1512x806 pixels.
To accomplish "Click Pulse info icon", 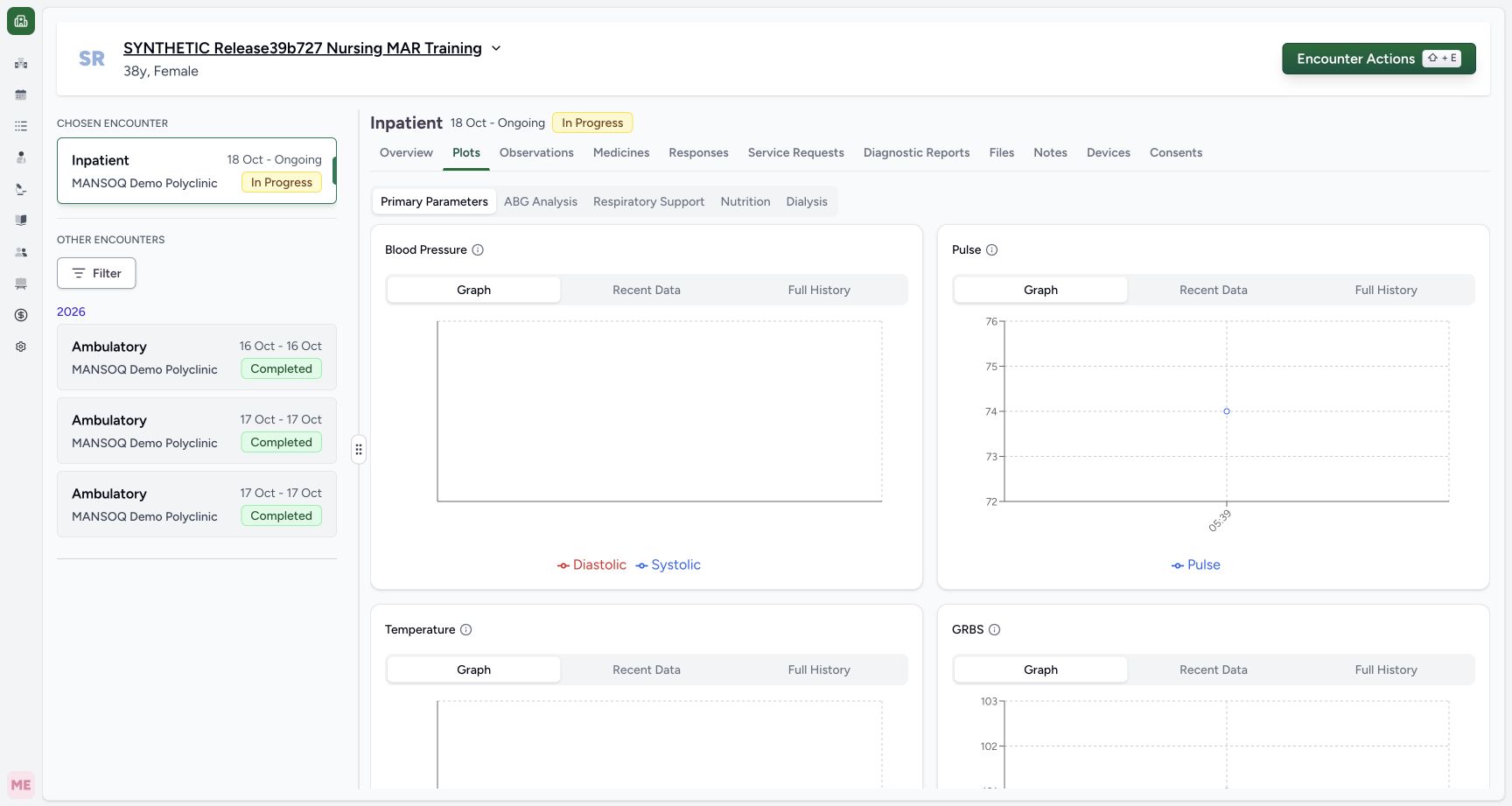I will point(992,249).
